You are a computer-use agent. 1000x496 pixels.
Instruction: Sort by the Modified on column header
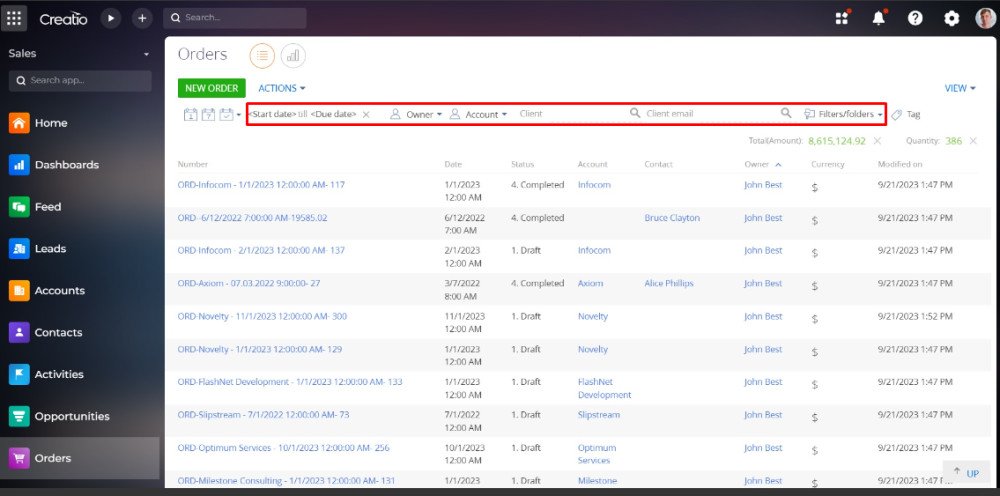point(900,164)
